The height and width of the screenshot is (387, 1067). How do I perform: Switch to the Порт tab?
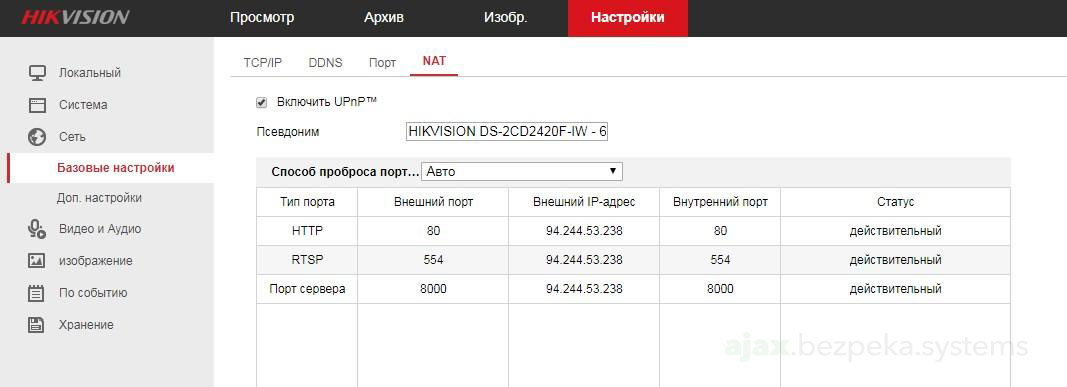[x=382, y=63]
